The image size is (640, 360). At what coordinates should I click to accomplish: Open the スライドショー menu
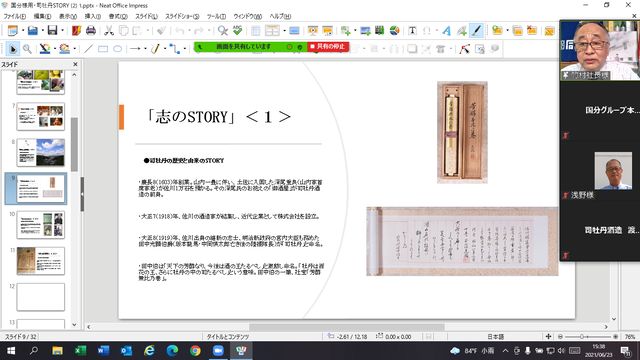(x=182, y=16)
